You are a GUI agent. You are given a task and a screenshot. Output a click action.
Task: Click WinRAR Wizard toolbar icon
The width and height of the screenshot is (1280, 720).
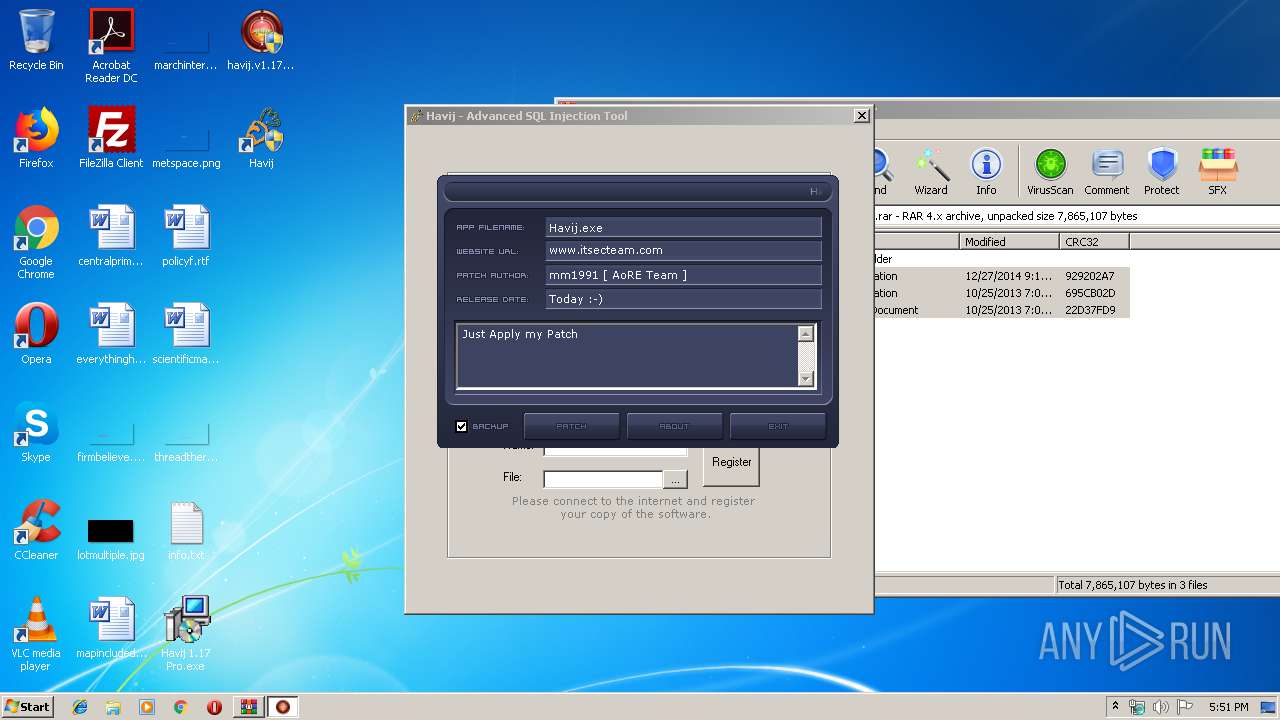click(x=930, y=172)
